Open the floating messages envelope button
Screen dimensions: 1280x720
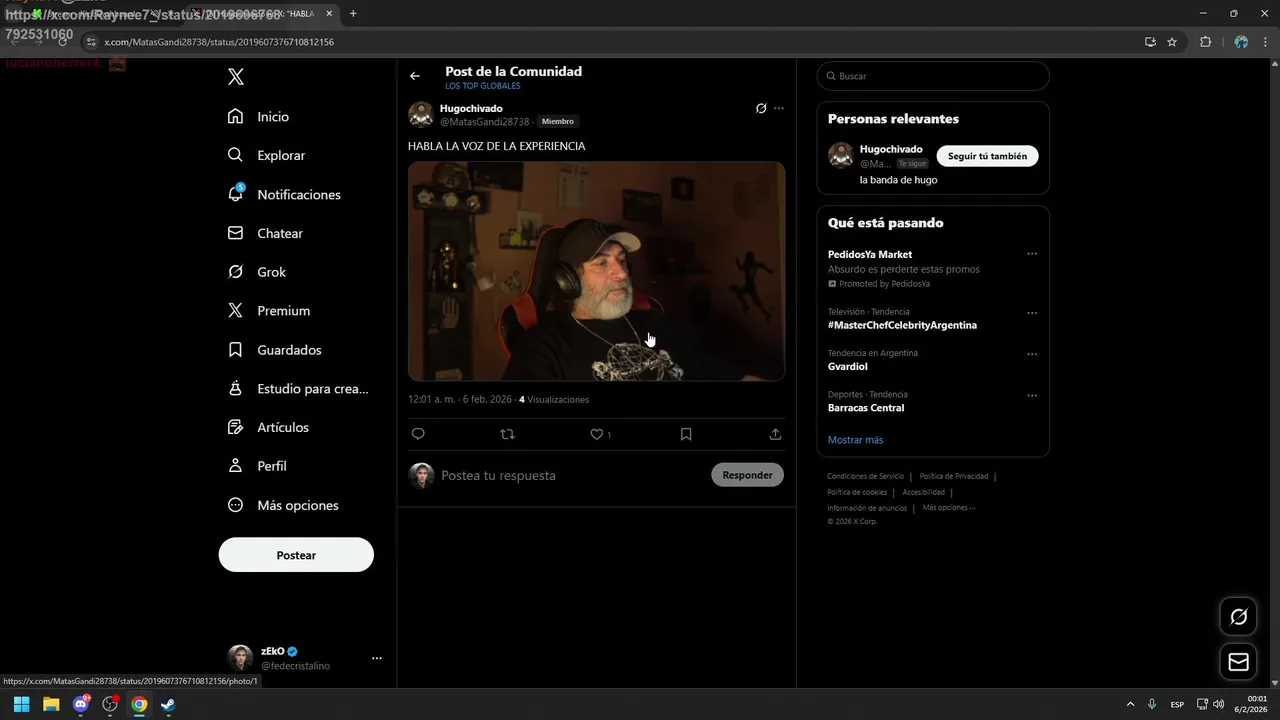coord(1238,661)
